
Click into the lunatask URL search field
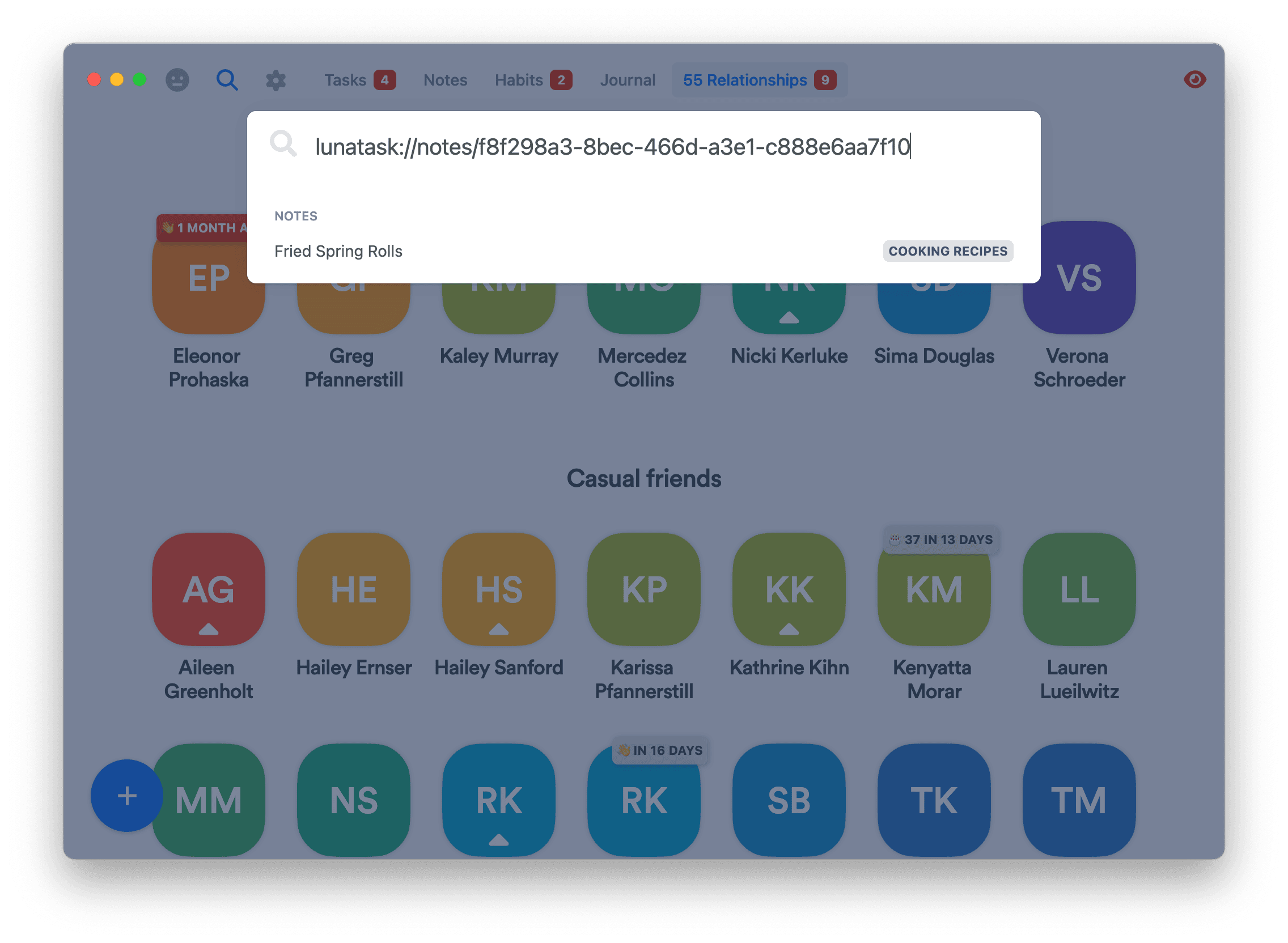pos(611,147)
